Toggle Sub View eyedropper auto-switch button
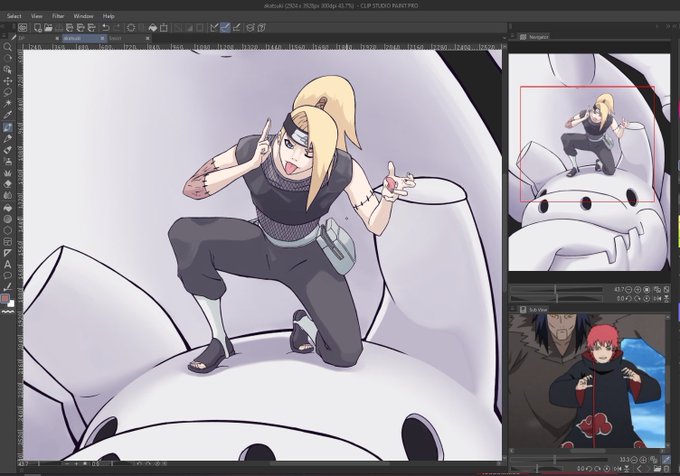 point(667,459)
